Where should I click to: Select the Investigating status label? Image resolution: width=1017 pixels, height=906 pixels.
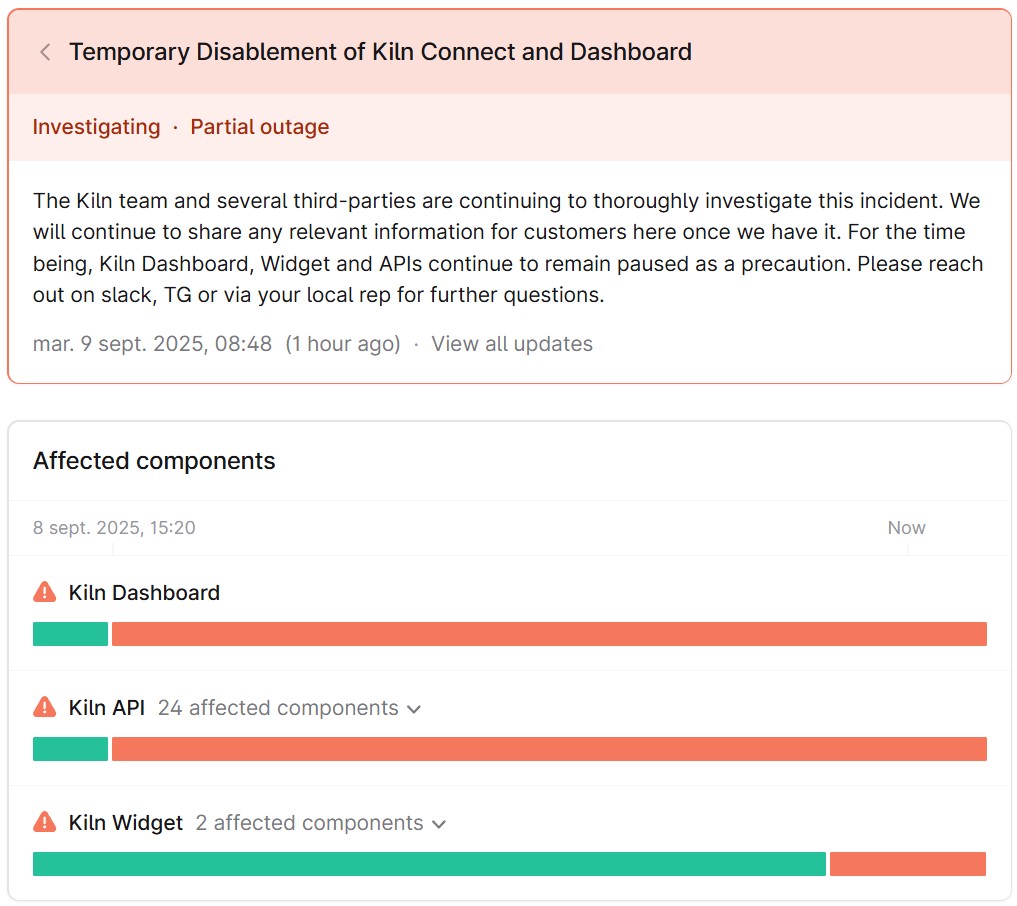(96, 127)
